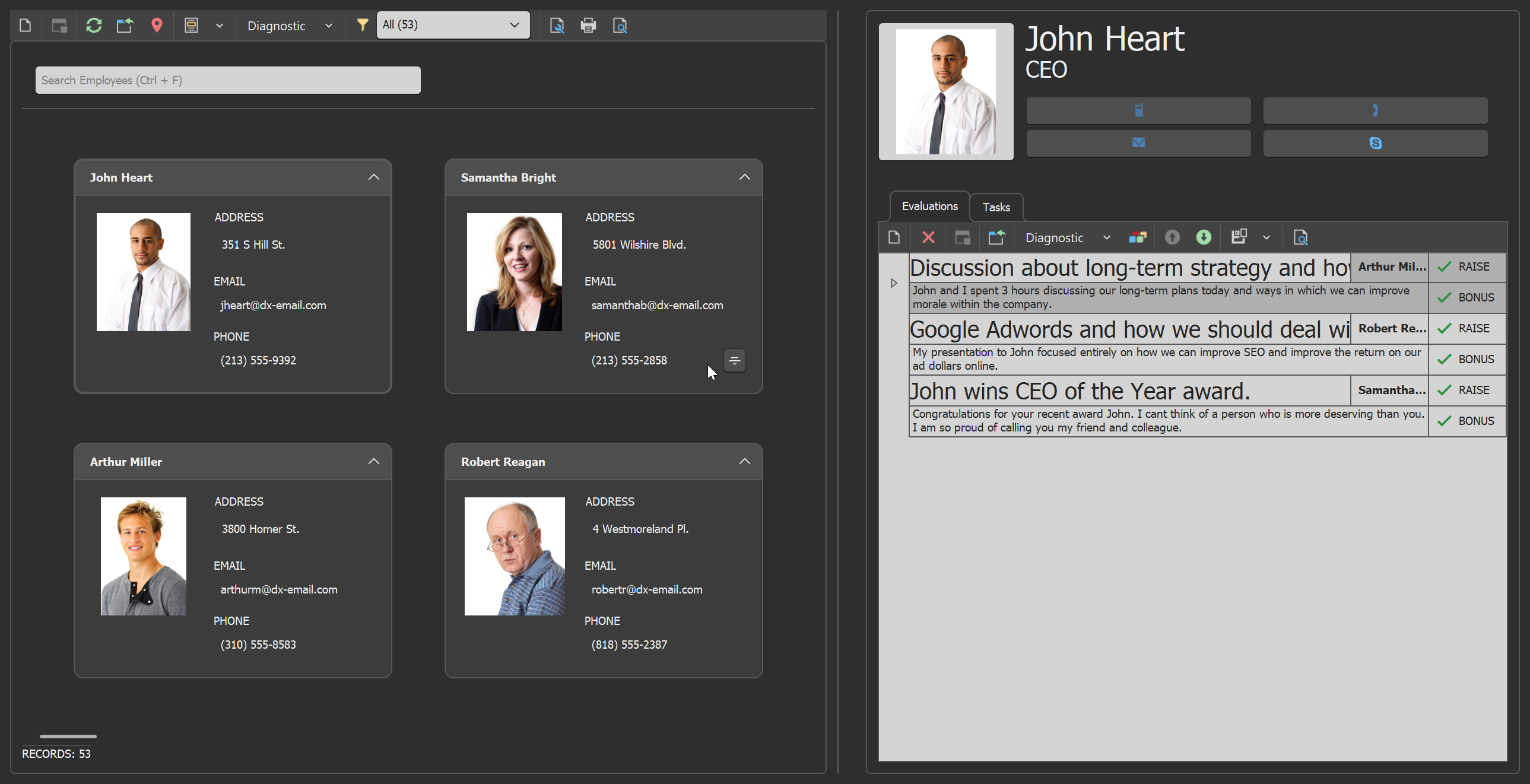Click the envelope email button

tap(1138, 143)
